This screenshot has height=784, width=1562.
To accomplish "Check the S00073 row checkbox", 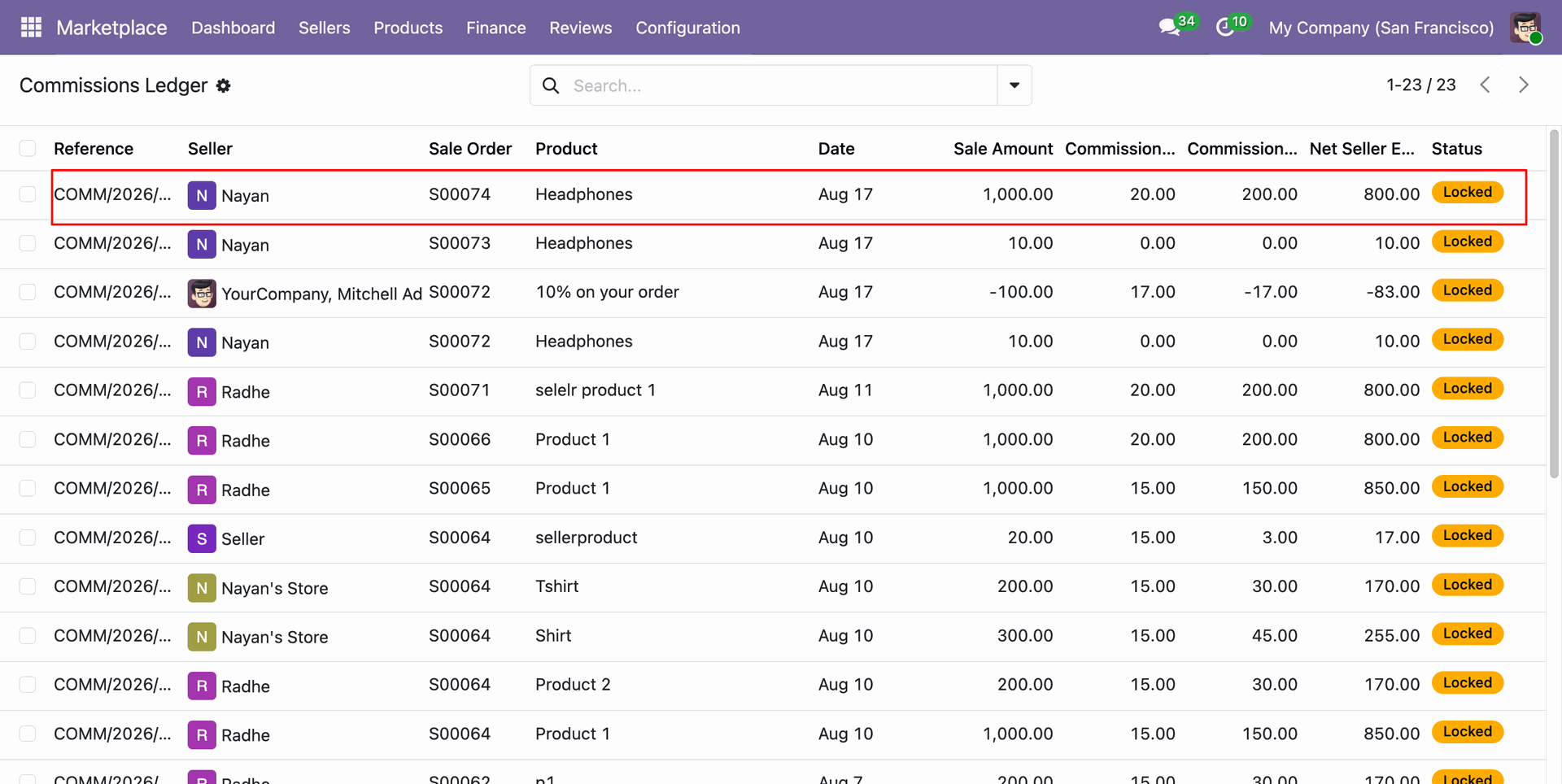I will [28, 243].
